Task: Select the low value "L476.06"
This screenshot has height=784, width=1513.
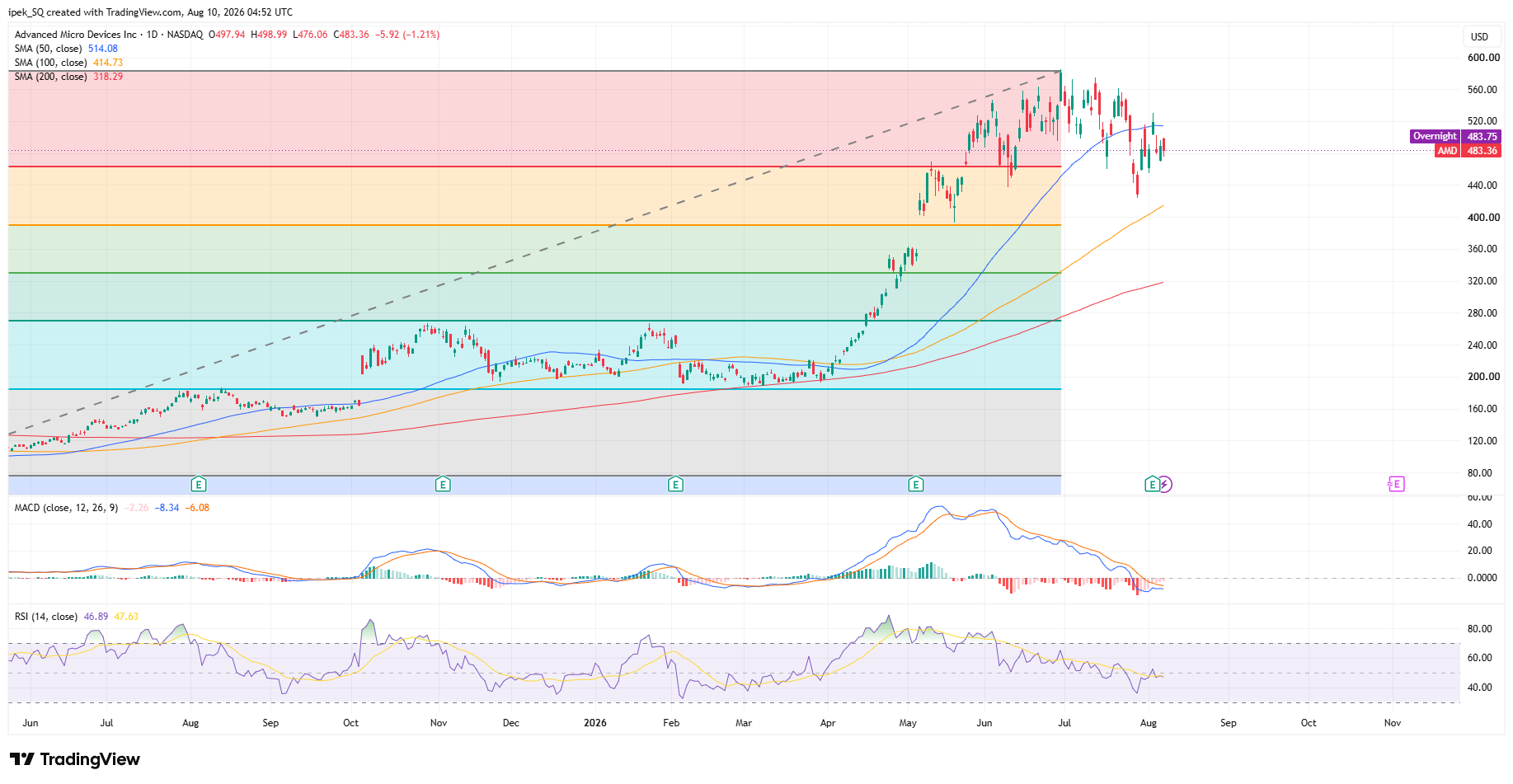Action: click(310, 35)
